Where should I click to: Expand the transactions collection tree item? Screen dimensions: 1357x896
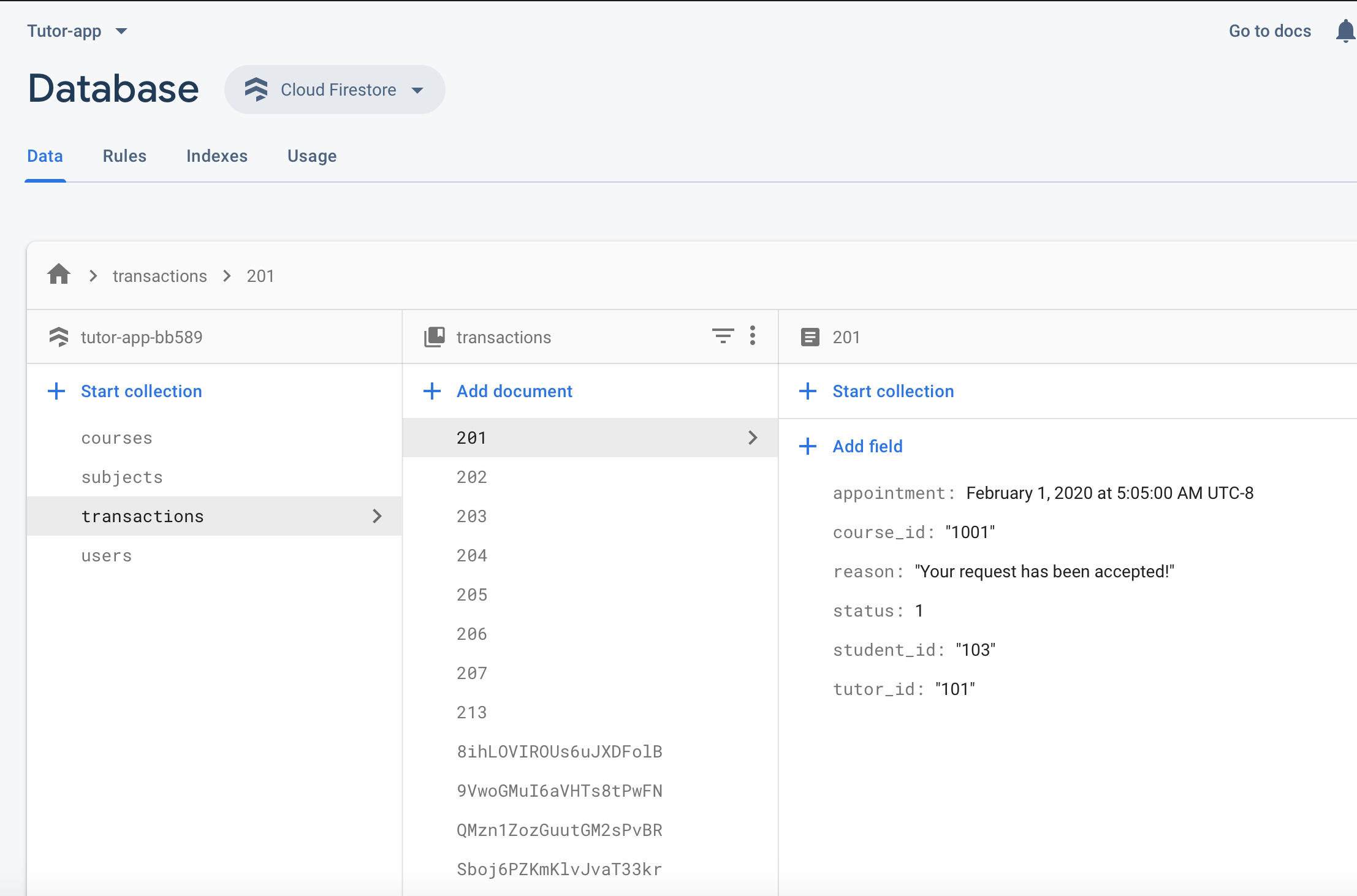coord(378,515)
